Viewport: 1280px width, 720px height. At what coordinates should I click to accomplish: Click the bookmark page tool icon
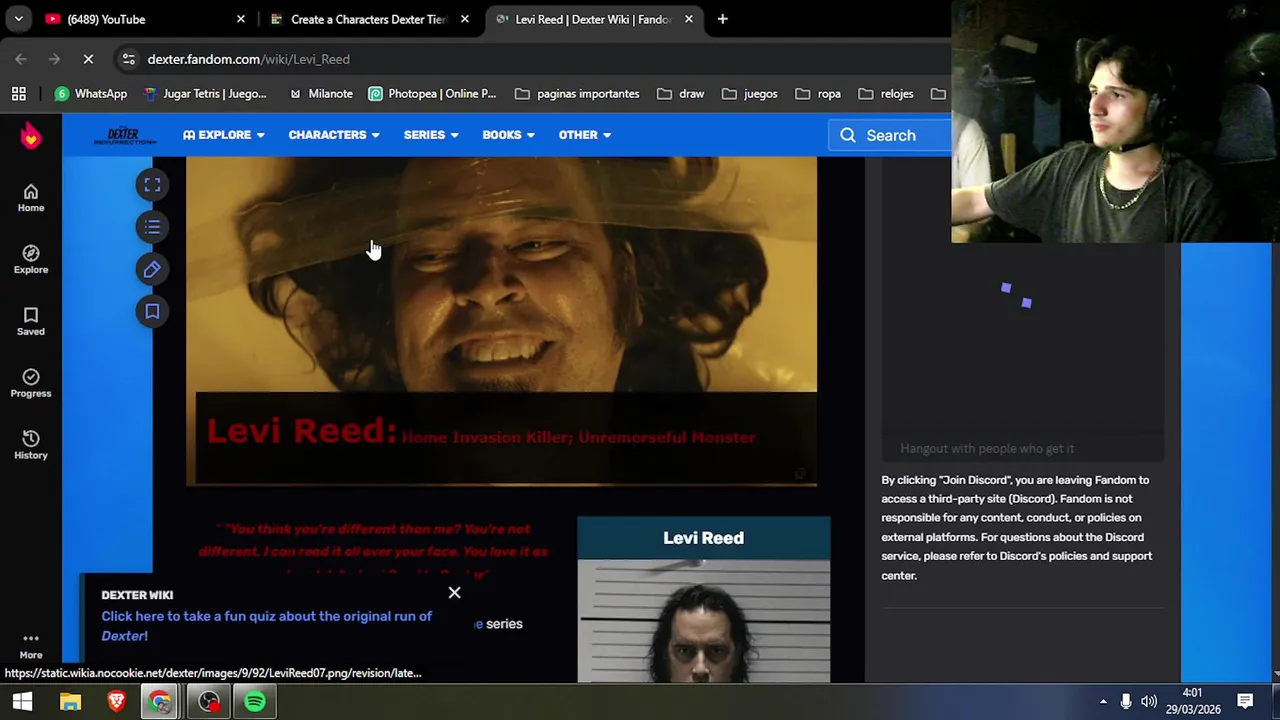[x=152, y=311]
